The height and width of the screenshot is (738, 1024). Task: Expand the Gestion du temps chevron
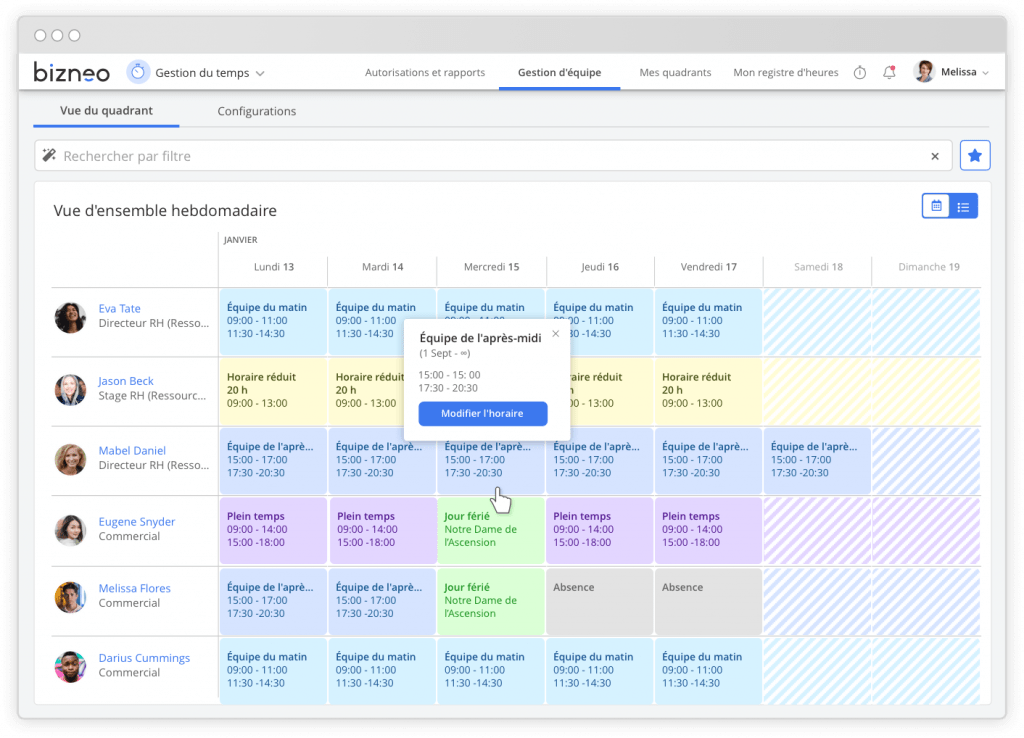260,72
